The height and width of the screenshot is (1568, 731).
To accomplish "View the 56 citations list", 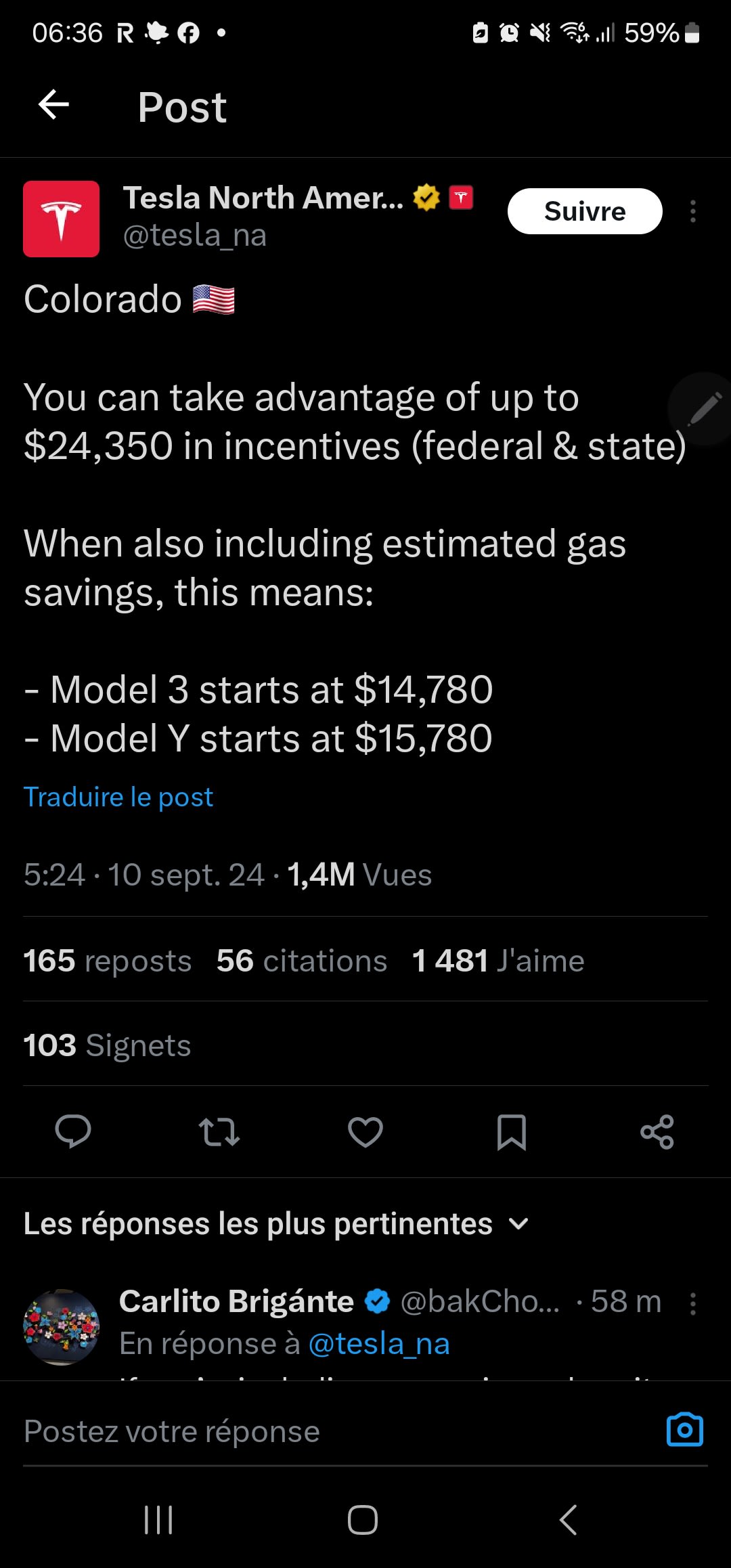I will click(302, 961).
